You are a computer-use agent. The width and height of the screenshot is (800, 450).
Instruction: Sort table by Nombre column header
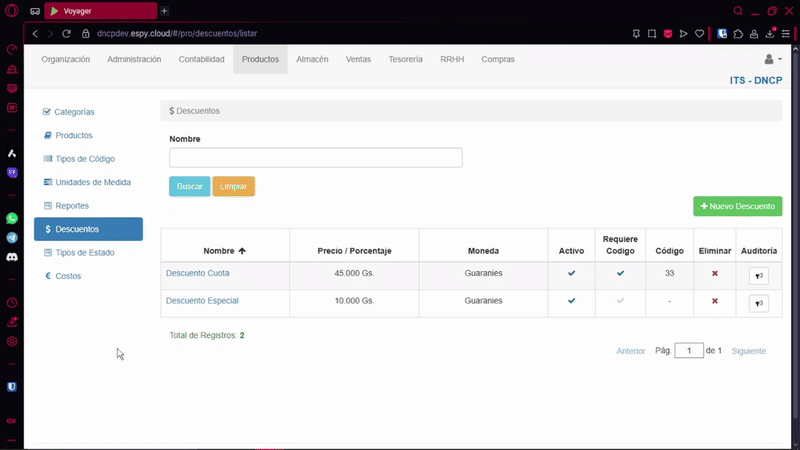(x=224, y=251)
